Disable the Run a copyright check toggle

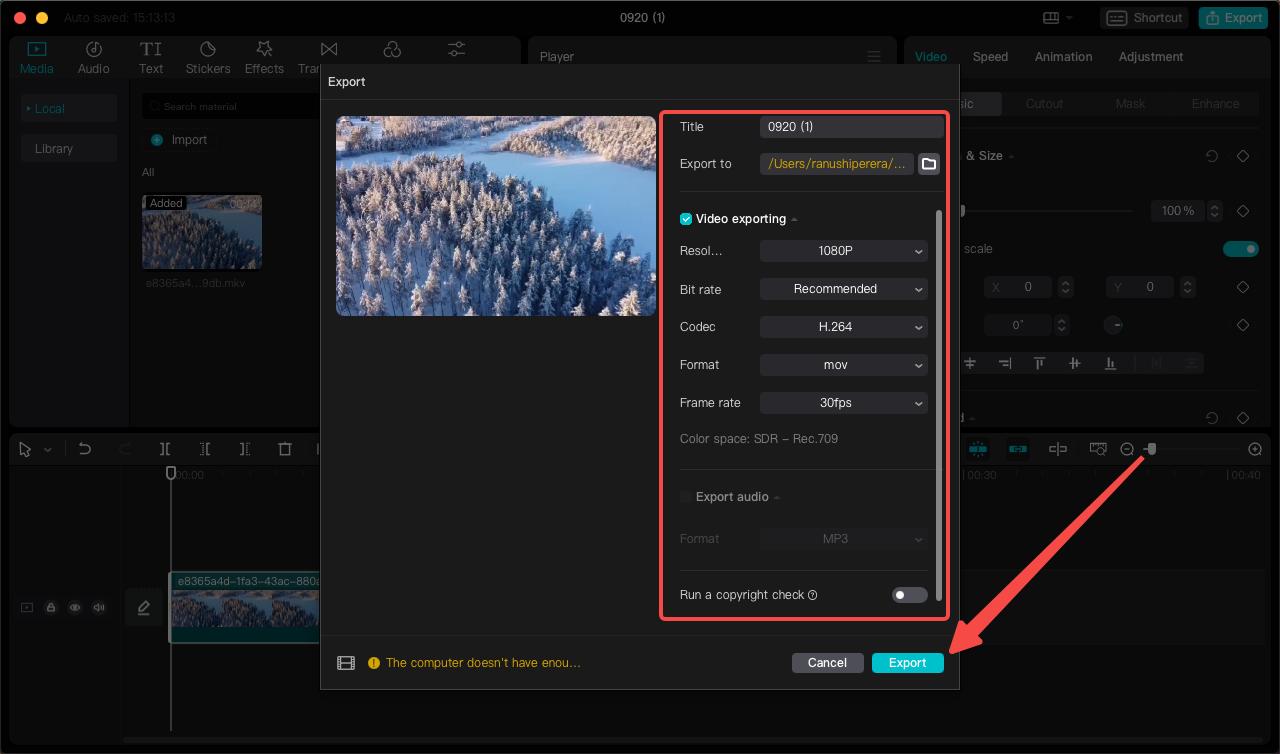pos(909,594)
